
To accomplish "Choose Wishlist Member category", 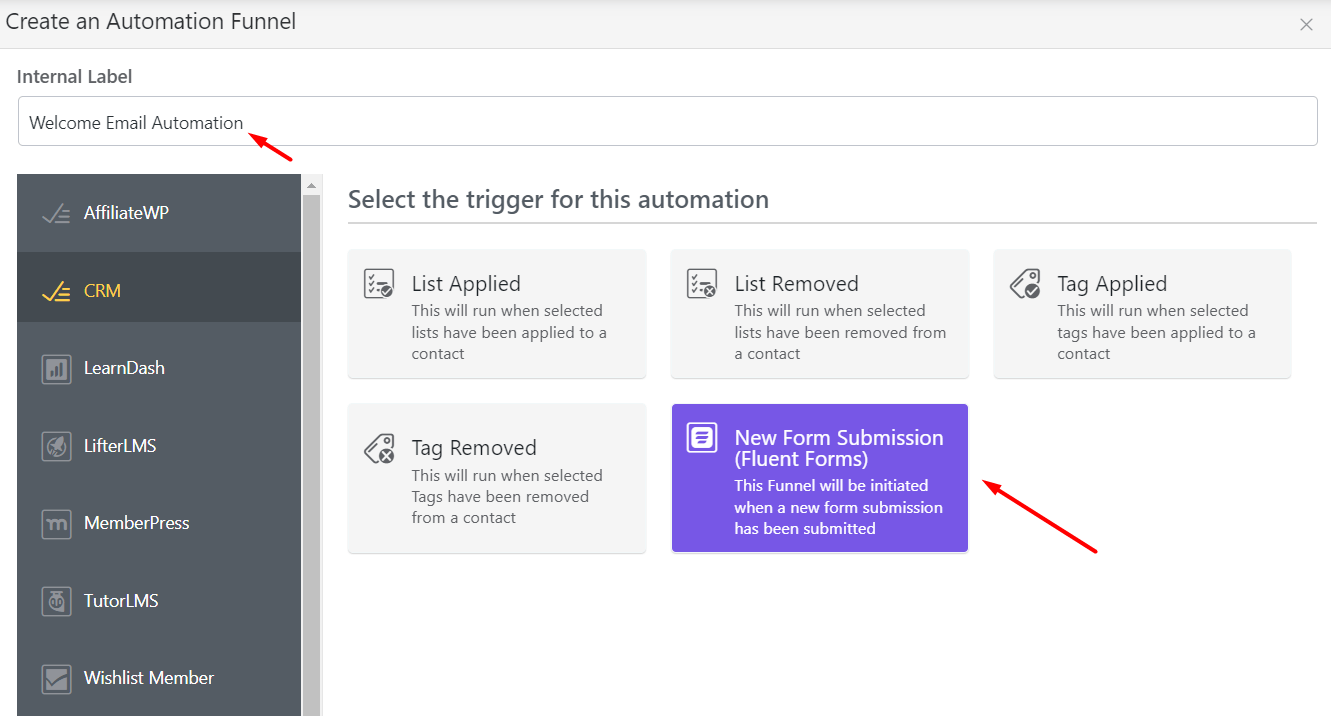I will click(159, 678).
